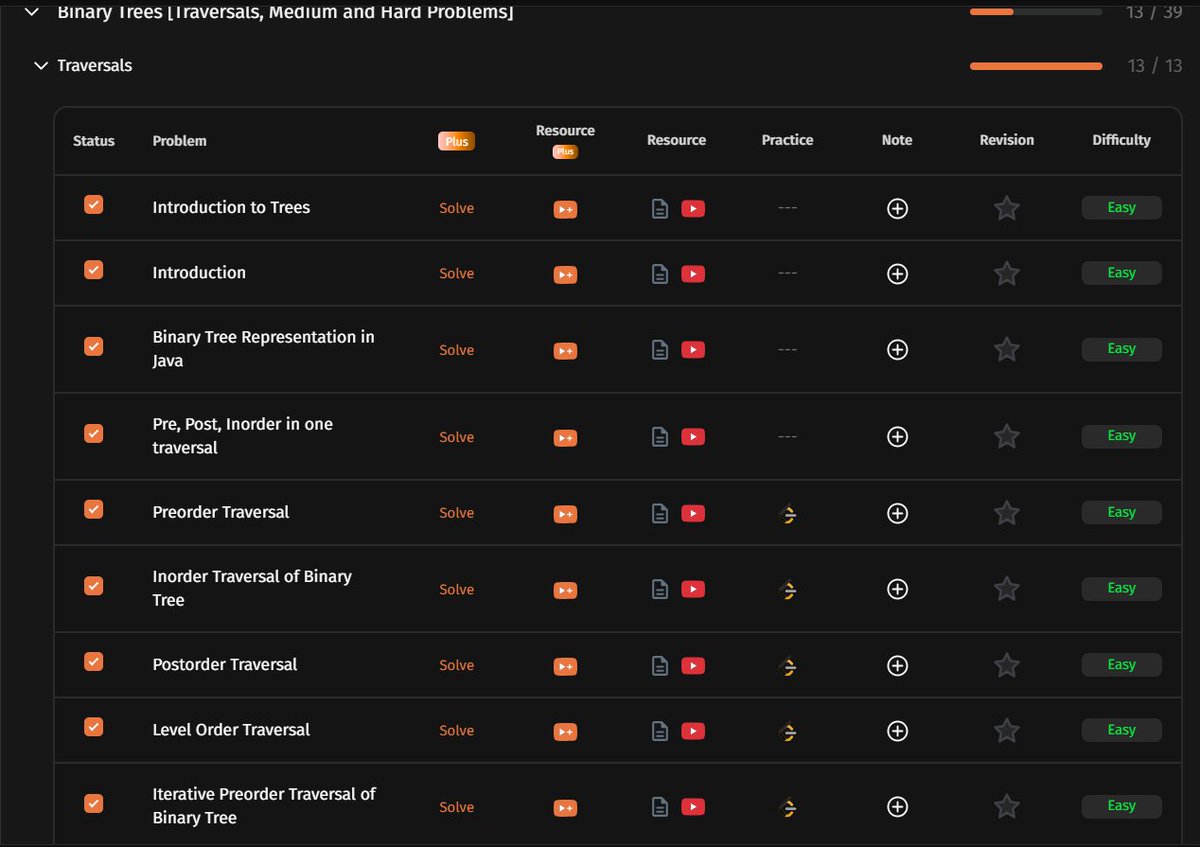This screenshot has width=1200, height=847.
Task: Click Solve for Introduction to Trees
Action: pos(456,208)
